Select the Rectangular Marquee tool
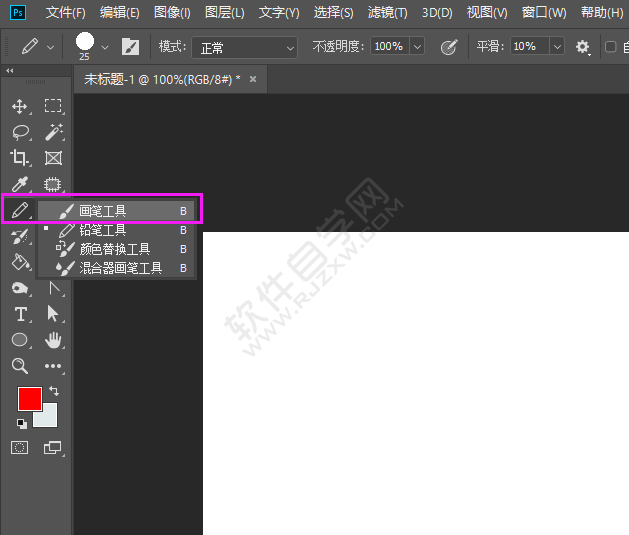 [x=53, y=106]
